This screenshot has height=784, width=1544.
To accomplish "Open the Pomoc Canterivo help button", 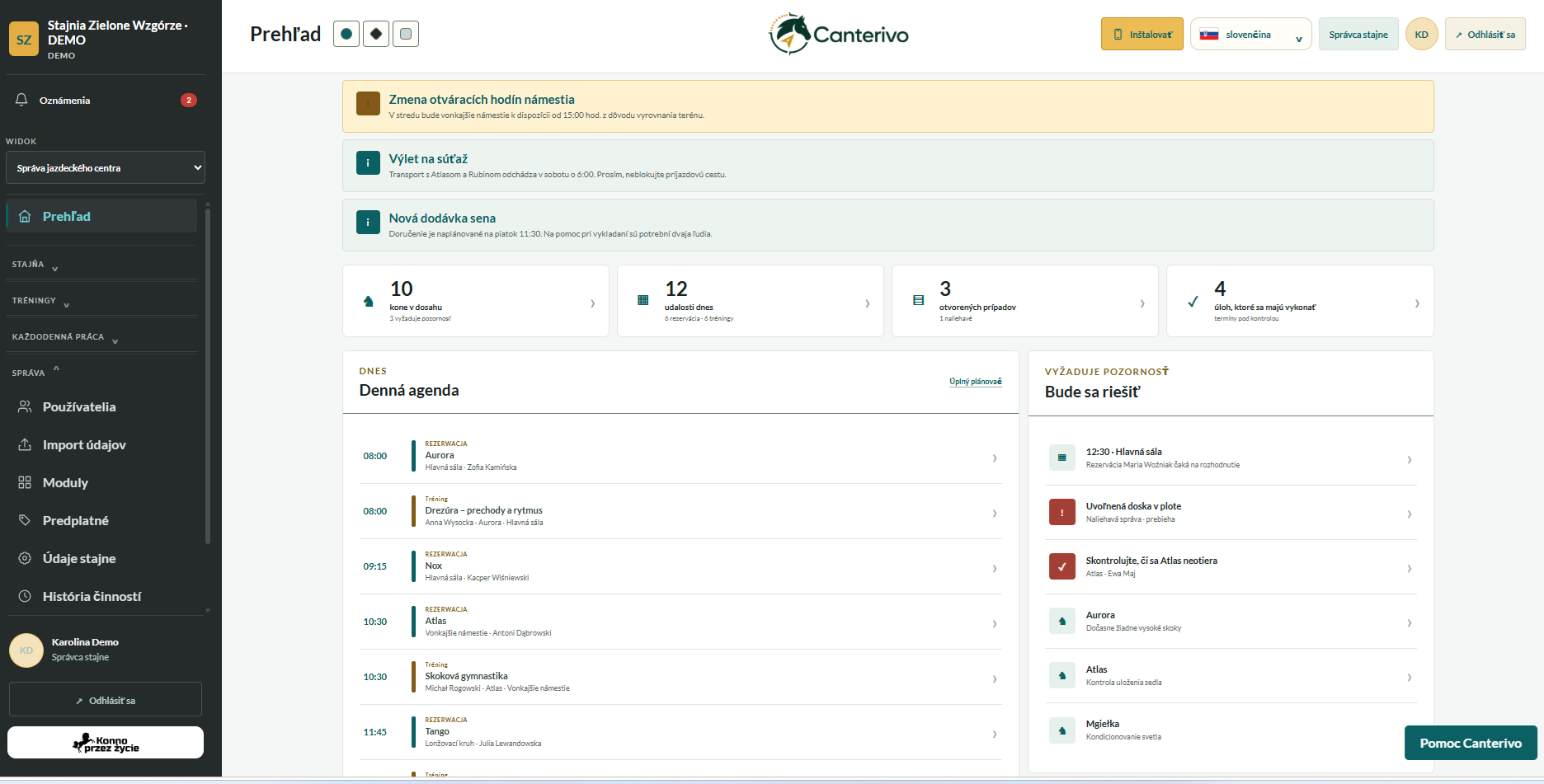I will tap(1471, 743).
